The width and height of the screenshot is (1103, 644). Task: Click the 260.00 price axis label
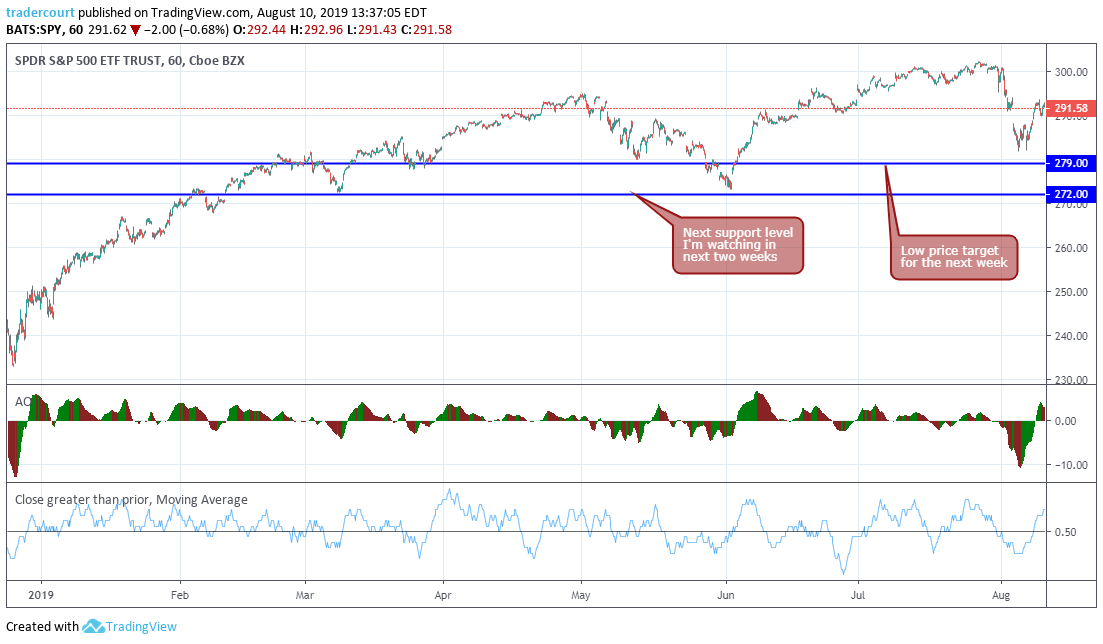click(1071, 248)
